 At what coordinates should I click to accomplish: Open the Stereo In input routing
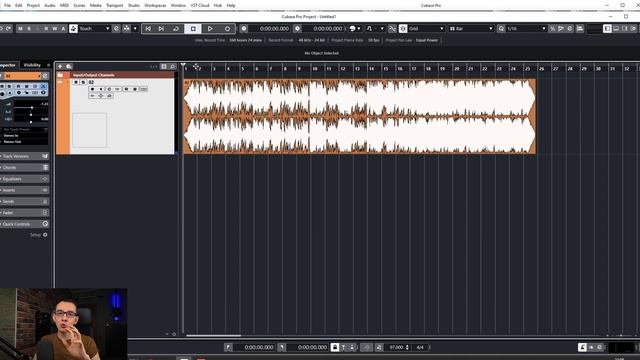(x=24, y=136)
